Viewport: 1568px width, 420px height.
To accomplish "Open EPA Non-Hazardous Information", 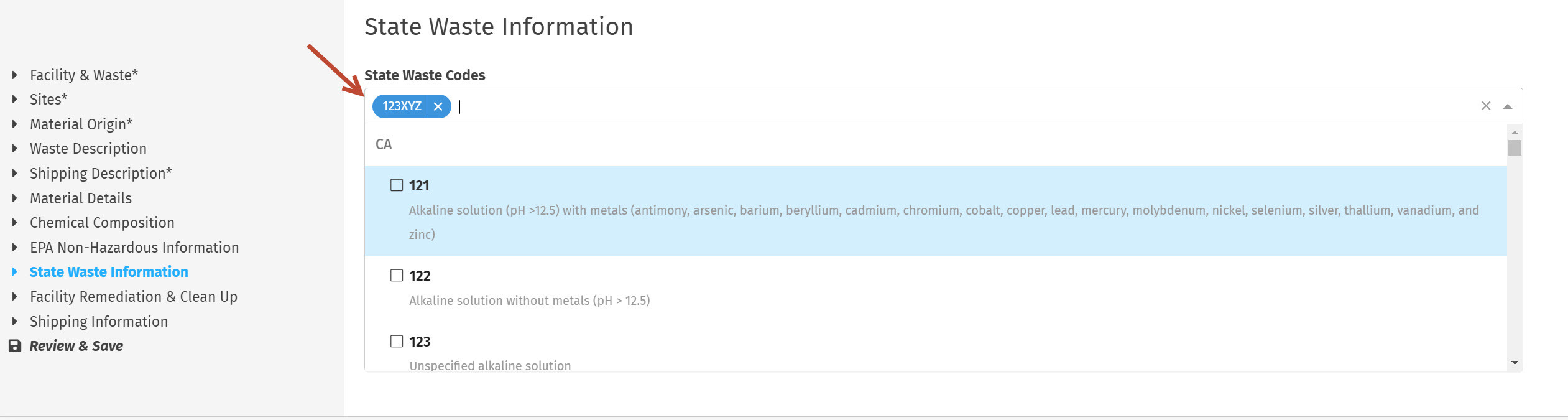I will click(x=134, y=248).
